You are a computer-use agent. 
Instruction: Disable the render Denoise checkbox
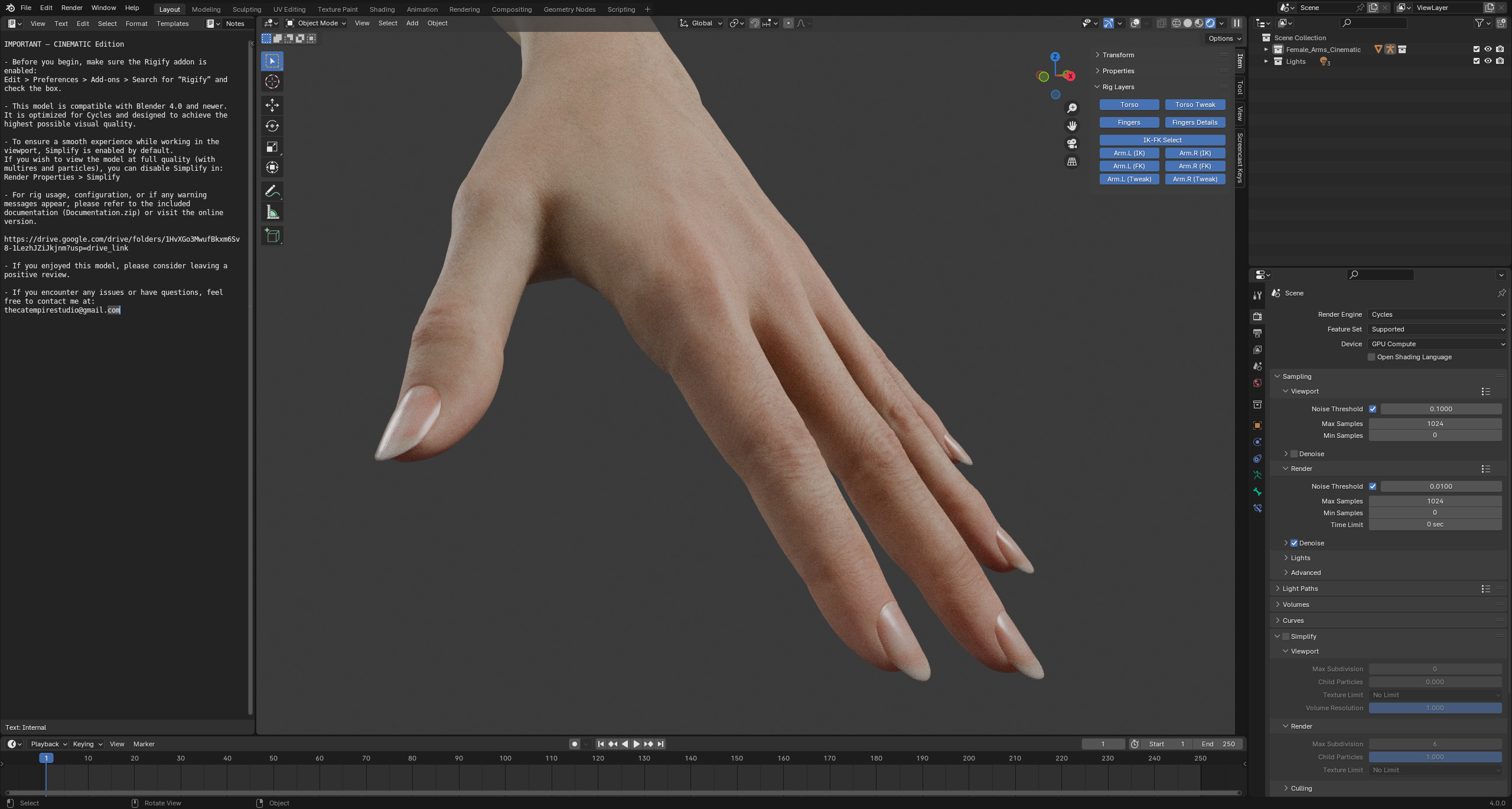click(1294, 543)
